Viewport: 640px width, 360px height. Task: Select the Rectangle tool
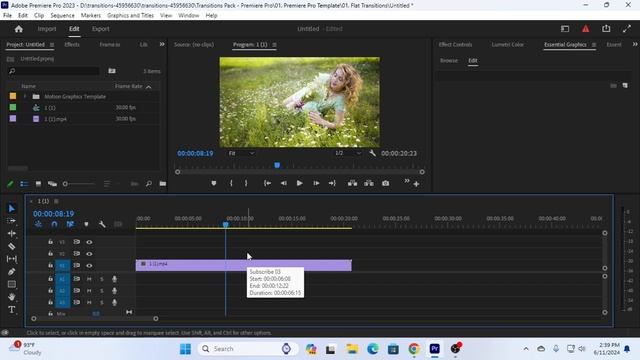[x=12, y=284]
